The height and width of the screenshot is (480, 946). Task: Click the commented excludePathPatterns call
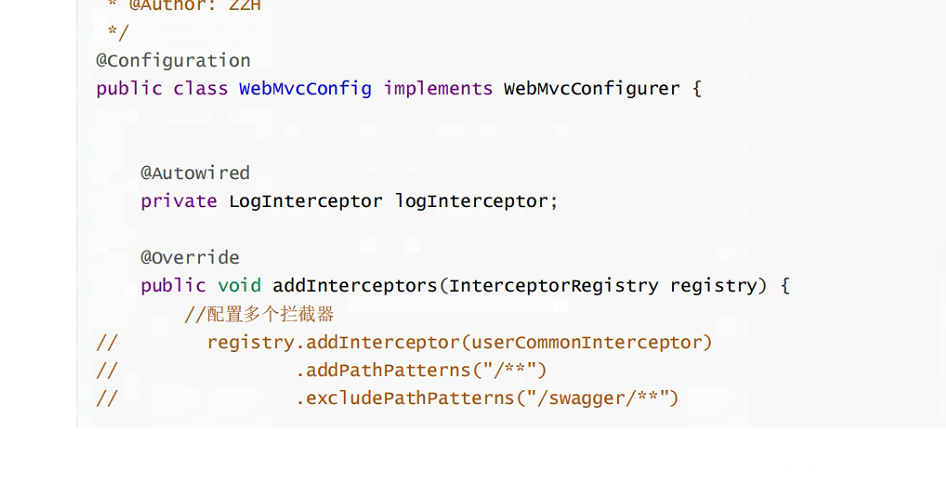tap(487, 399)
